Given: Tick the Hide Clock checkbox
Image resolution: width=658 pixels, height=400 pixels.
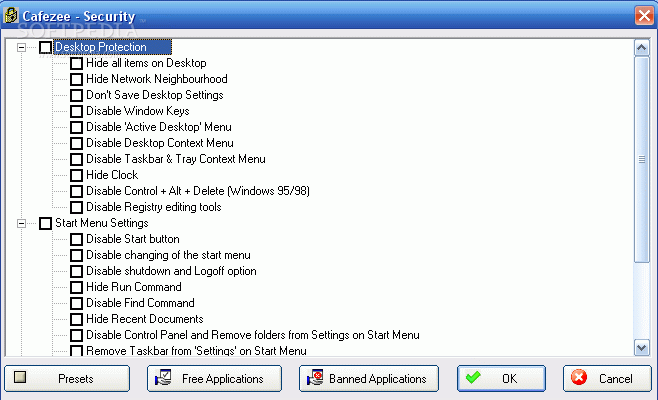Looking at the screenshot, I should (76, 175).
